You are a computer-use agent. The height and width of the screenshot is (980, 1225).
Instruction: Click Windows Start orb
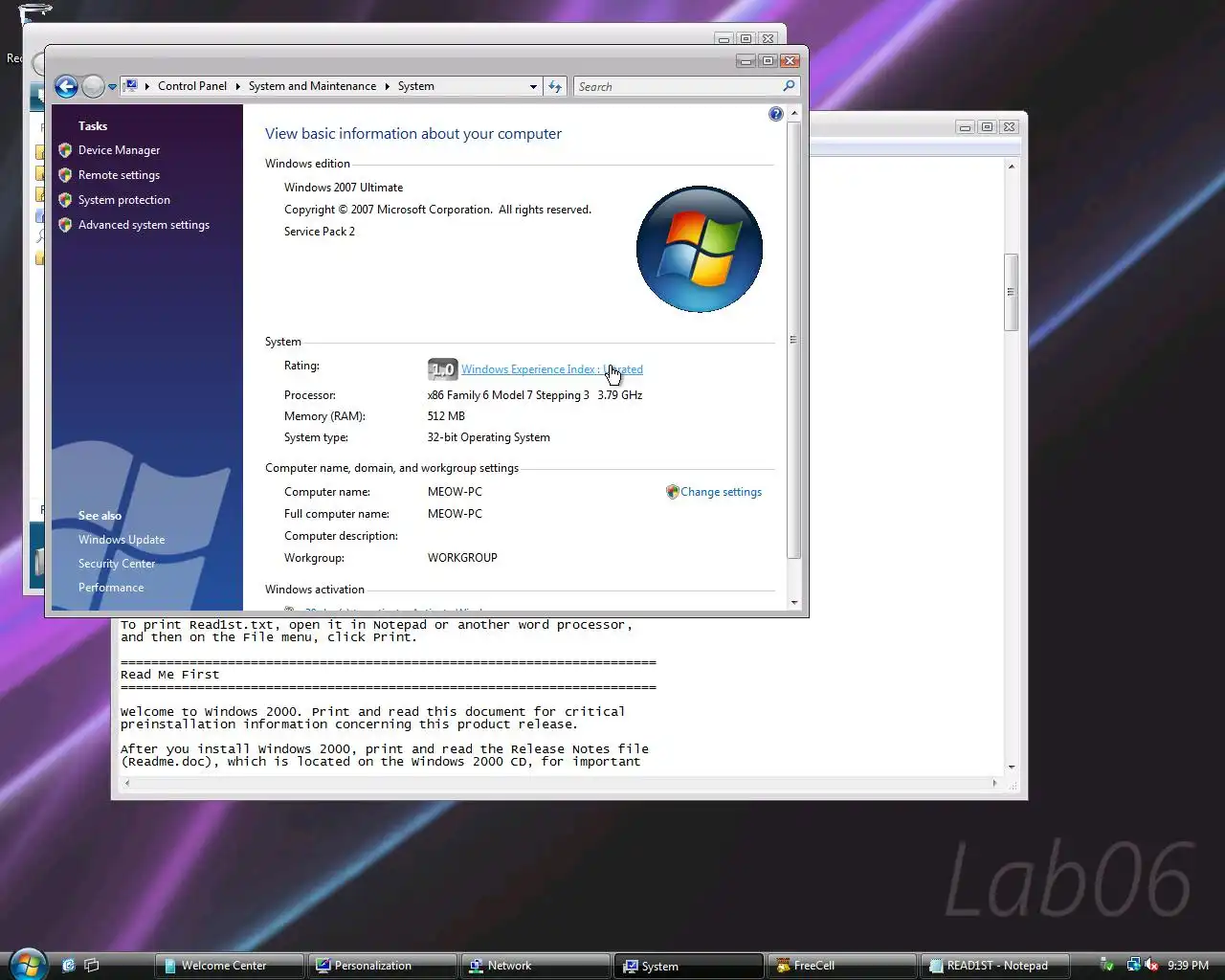[x=28, y=963]
